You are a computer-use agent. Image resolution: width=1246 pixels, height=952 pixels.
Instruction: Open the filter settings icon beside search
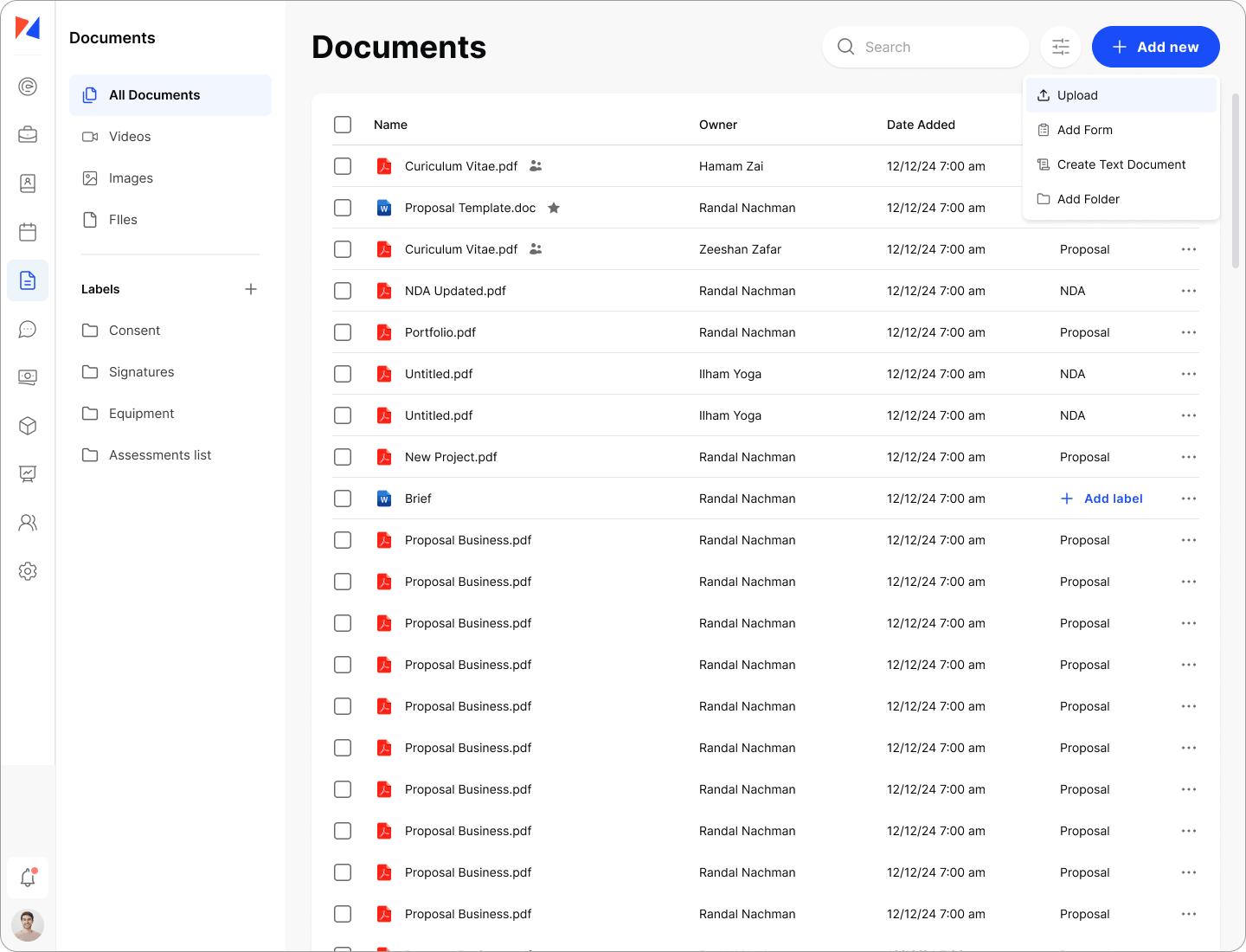[x=1060, y=47]
